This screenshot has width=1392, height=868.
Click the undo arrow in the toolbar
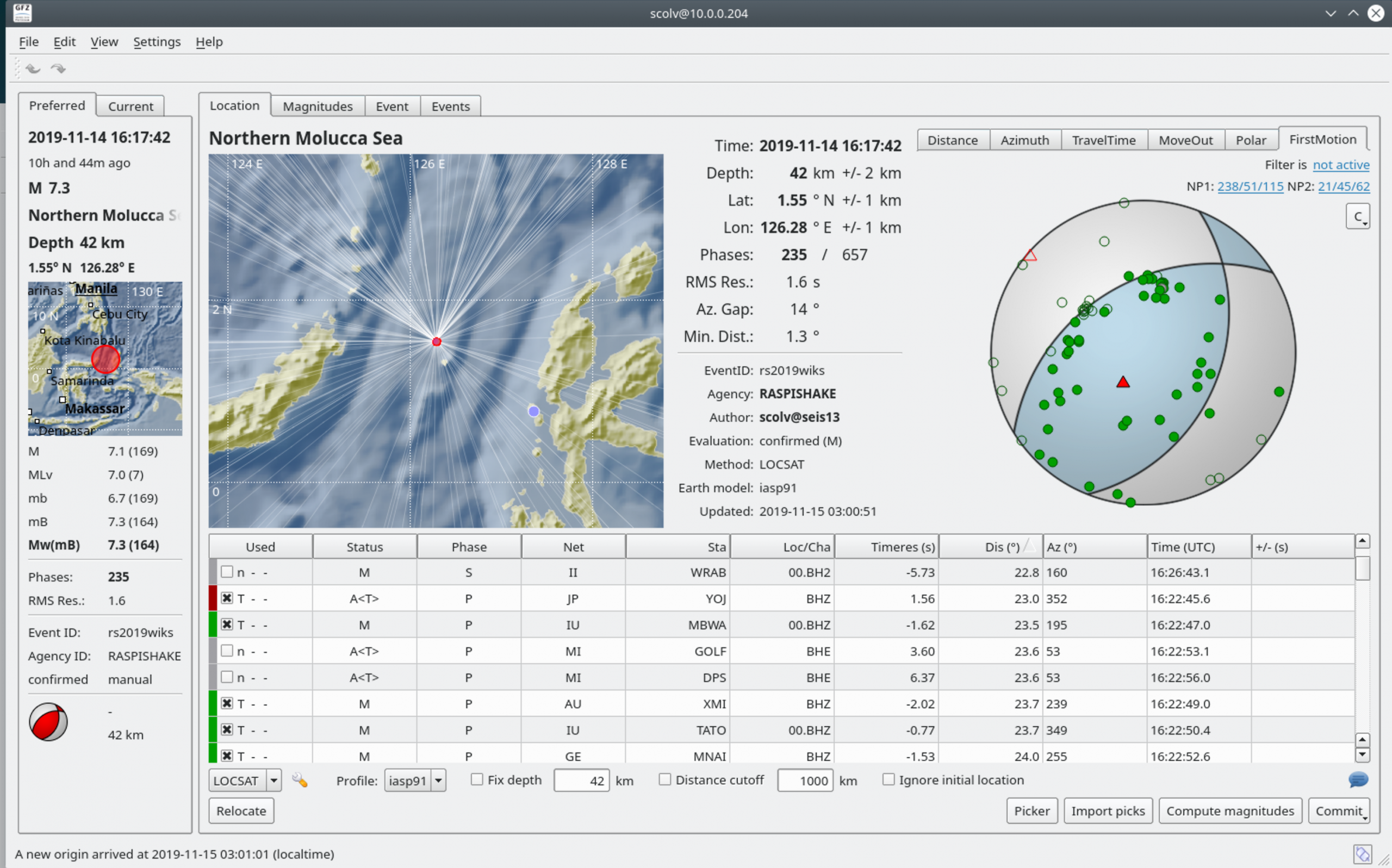[33, 69]
